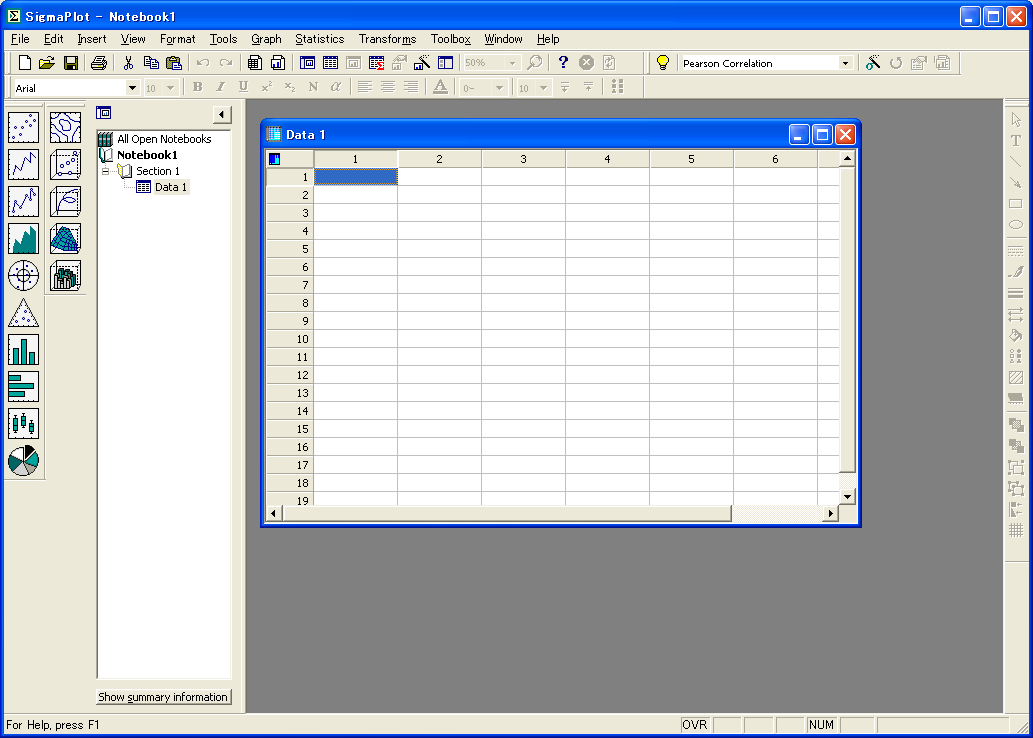Select the 3D Line Plot icon

point(65,202)
